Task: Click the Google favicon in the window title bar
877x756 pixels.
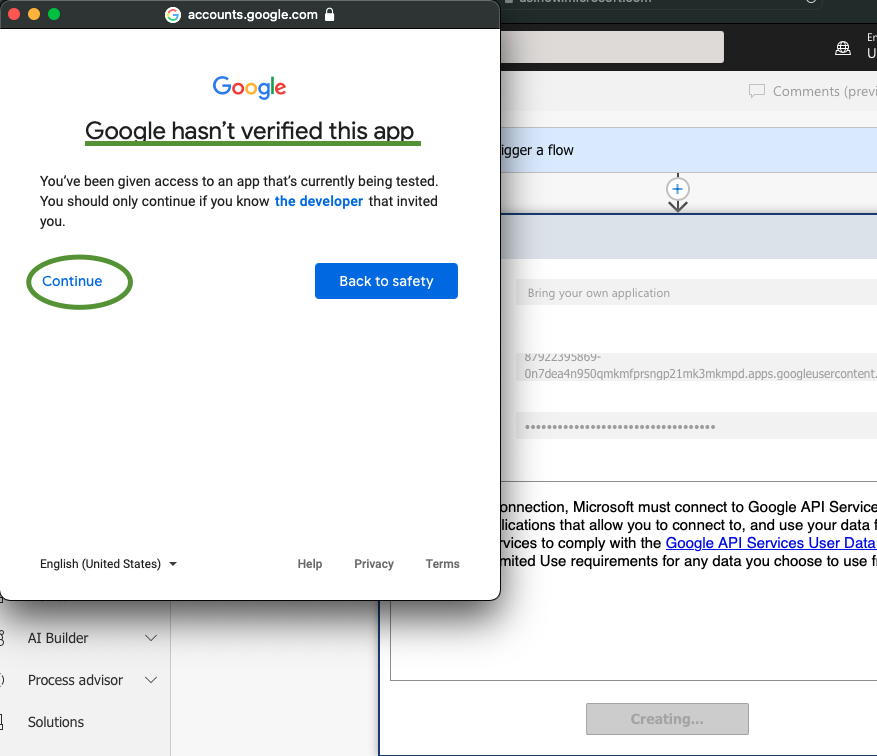Action: click(x=170, y=14)
